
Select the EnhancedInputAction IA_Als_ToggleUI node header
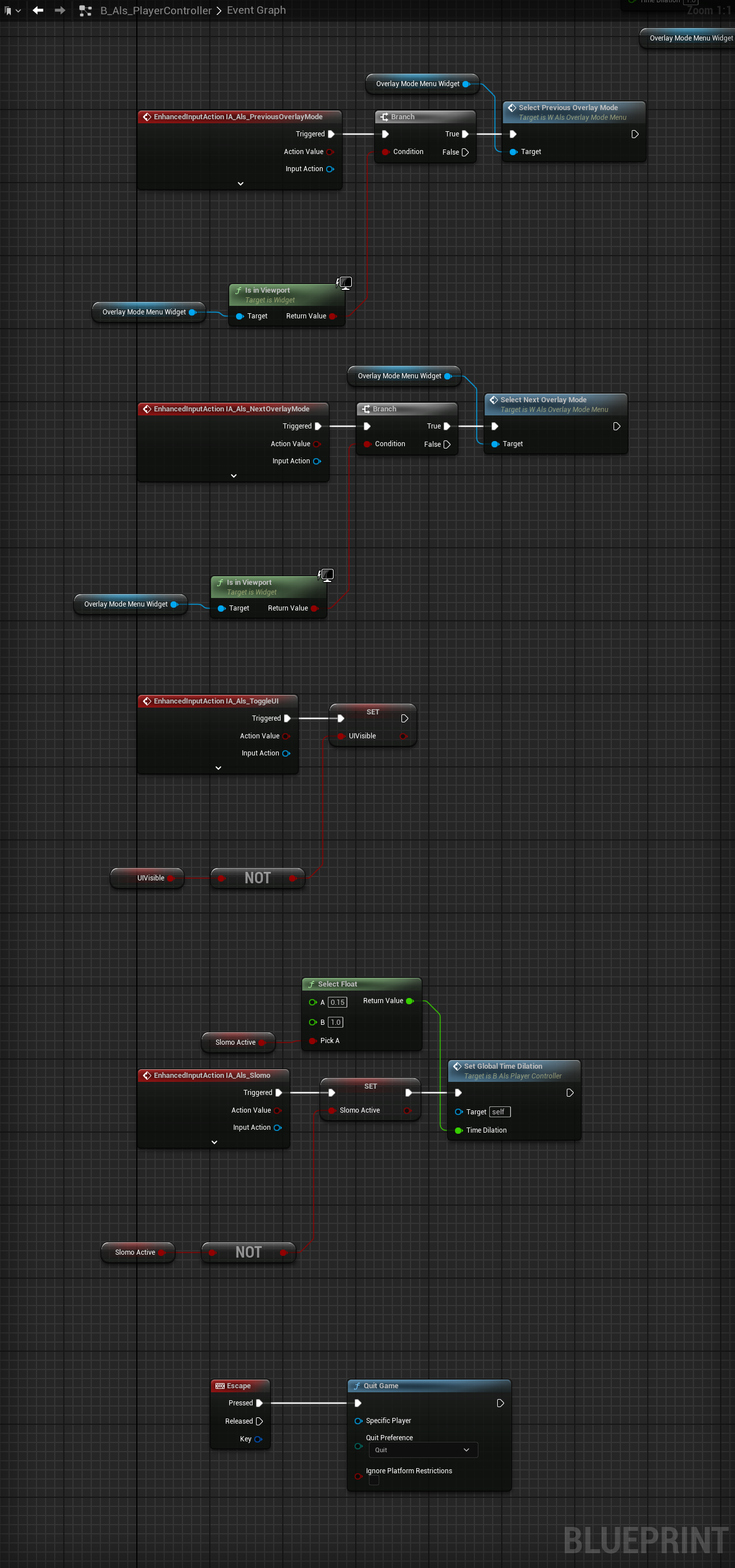click(217, 701)
